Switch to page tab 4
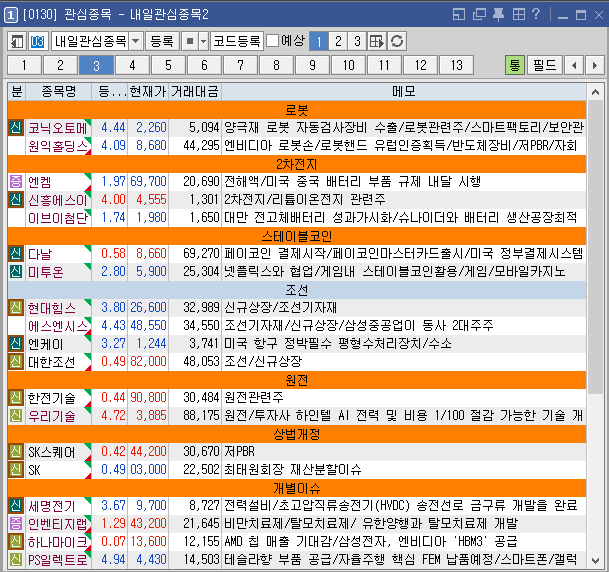609x572 pixels. pos(132,65)
